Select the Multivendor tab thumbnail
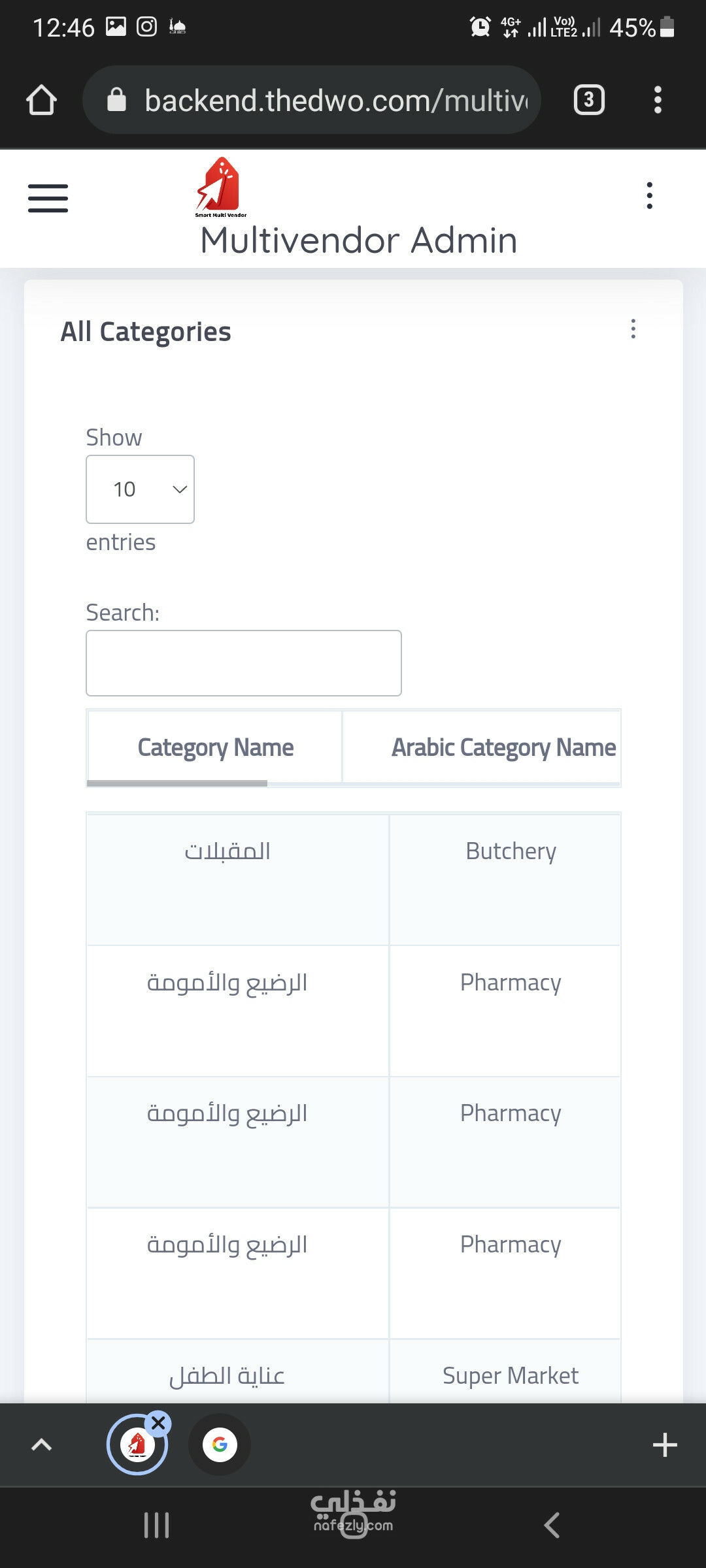This screenshot has height=1568, width=706. pyautogui.click(x=137, y=1445)
